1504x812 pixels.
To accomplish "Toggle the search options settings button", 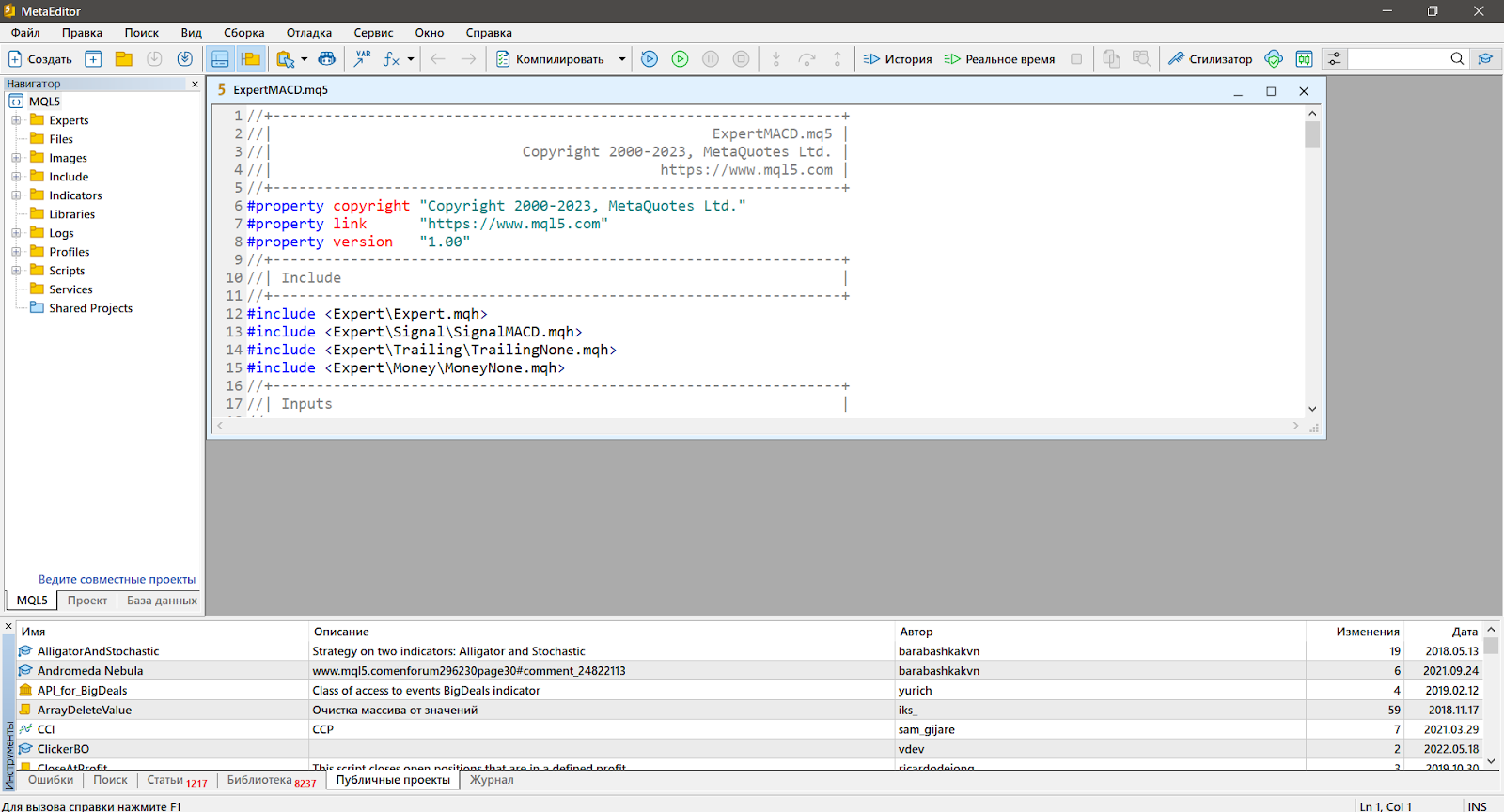I will tap(1334, 59).
